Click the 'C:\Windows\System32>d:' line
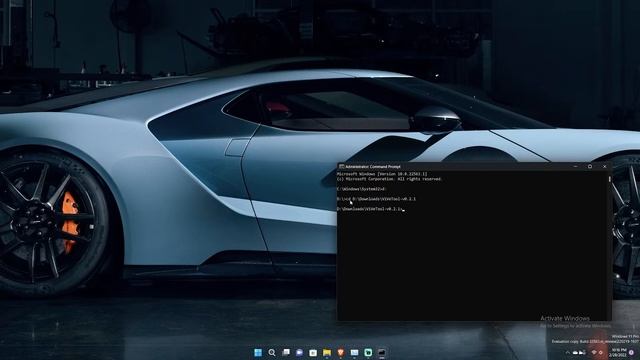 [361, 189]
